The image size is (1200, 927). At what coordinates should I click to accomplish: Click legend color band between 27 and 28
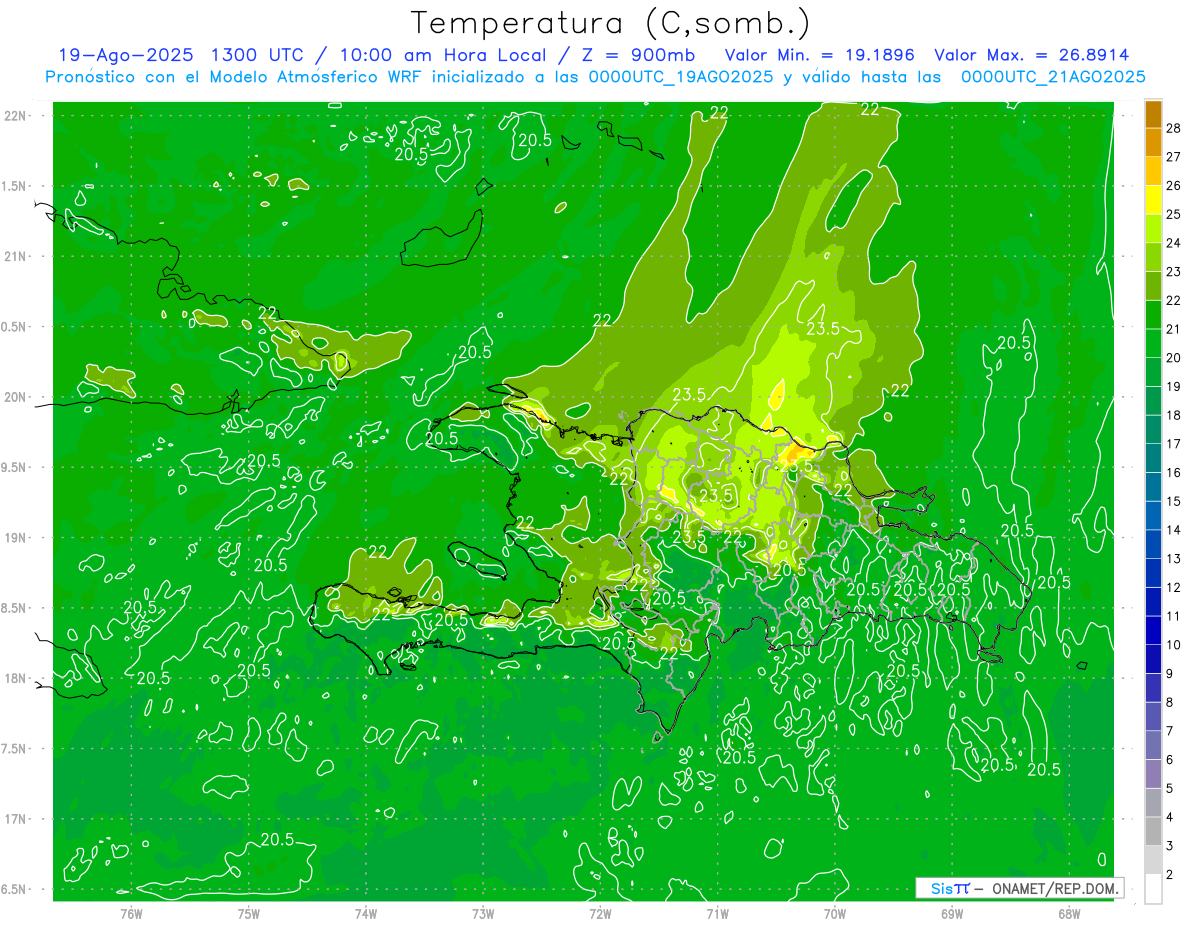tap(1153, 143)
